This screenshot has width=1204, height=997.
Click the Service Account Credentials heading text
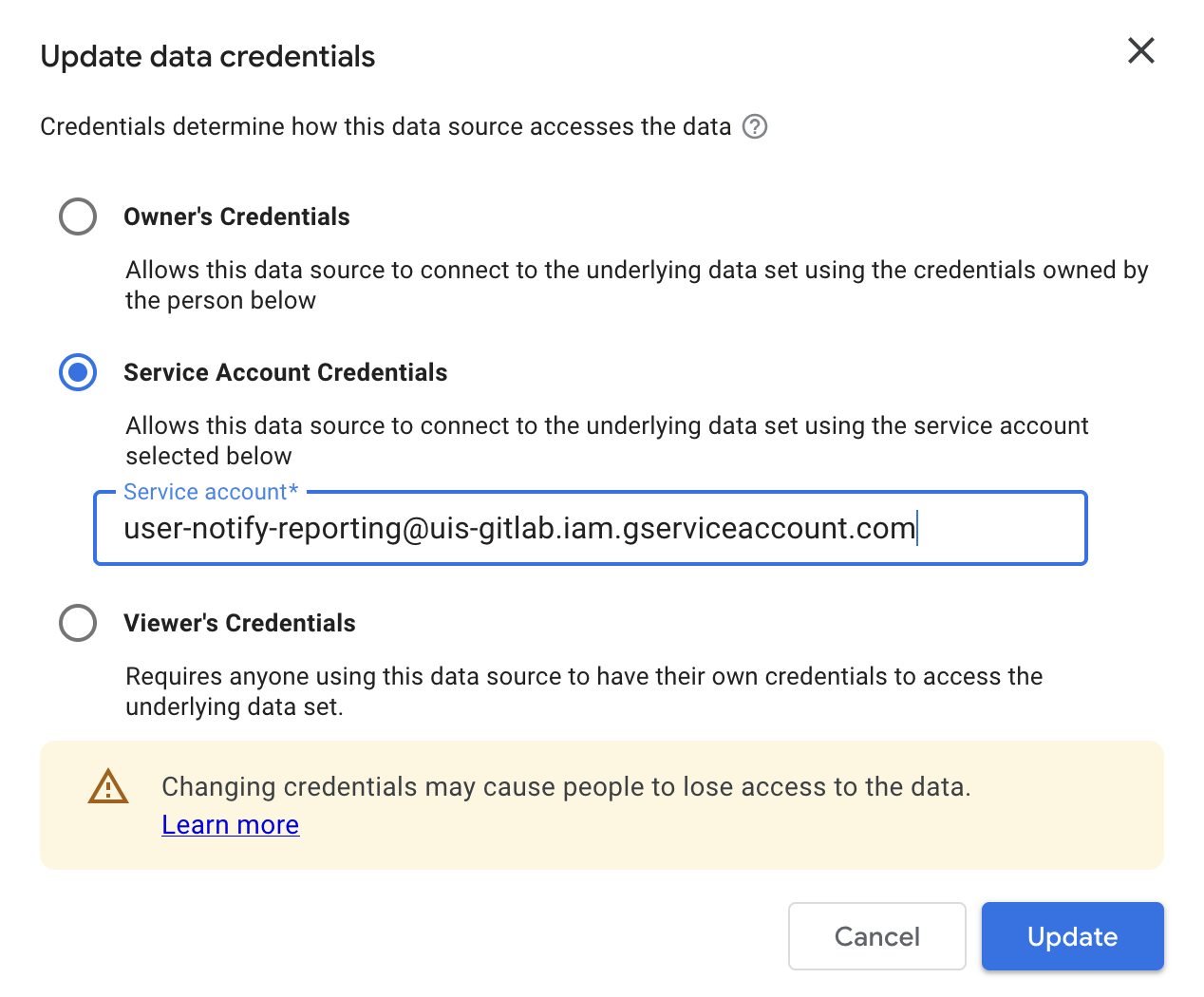pos(285,372)
